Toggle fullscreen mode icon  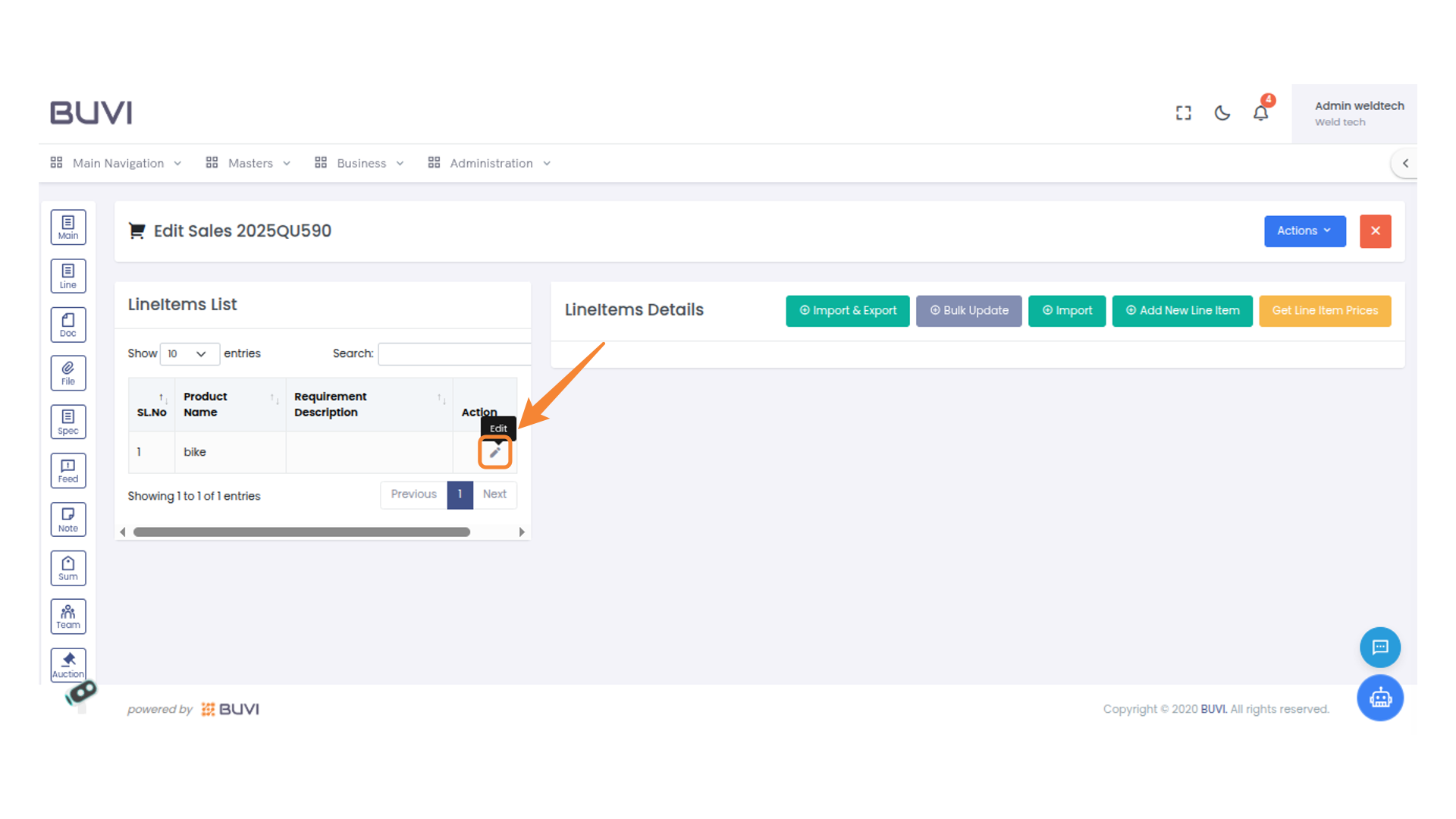[1183, 113]
